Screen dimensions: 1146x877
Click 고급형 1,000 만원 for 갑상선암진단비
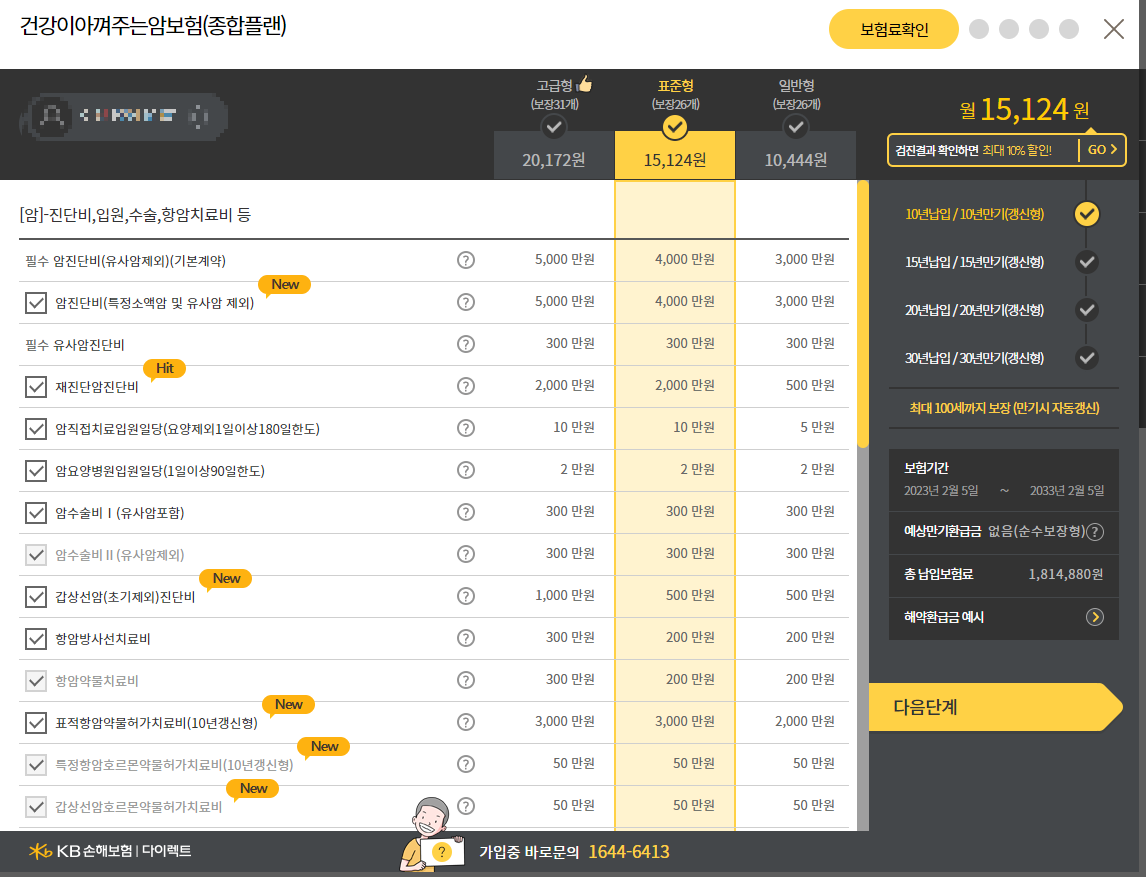tap(564, 596)
